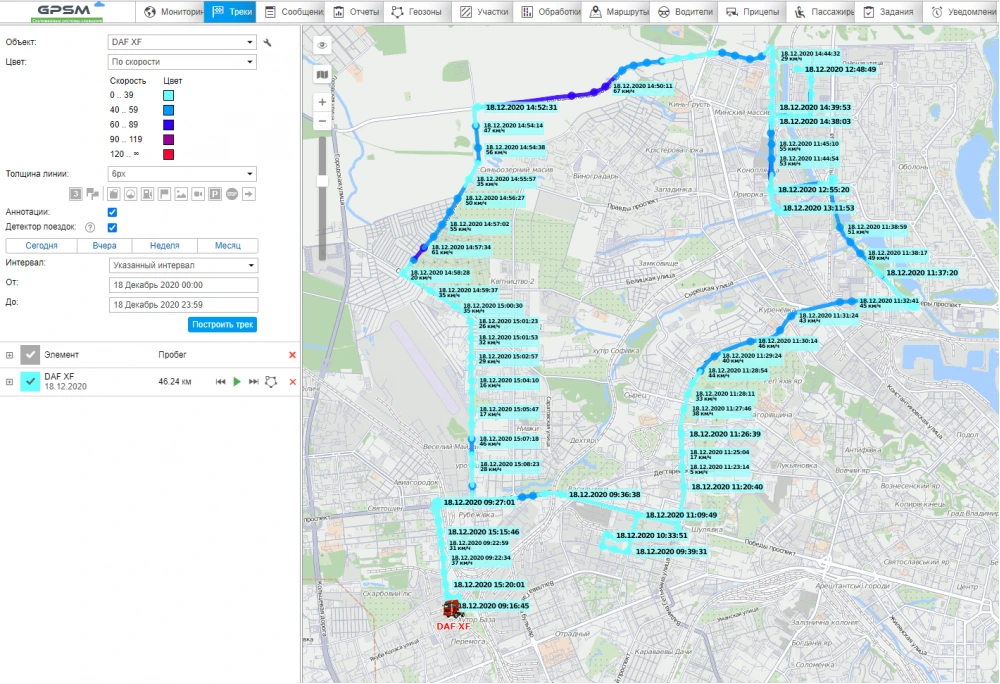Switch to the Отчеты tab
This screenshot has width=1000, height=684.
(x=357, y=12)
